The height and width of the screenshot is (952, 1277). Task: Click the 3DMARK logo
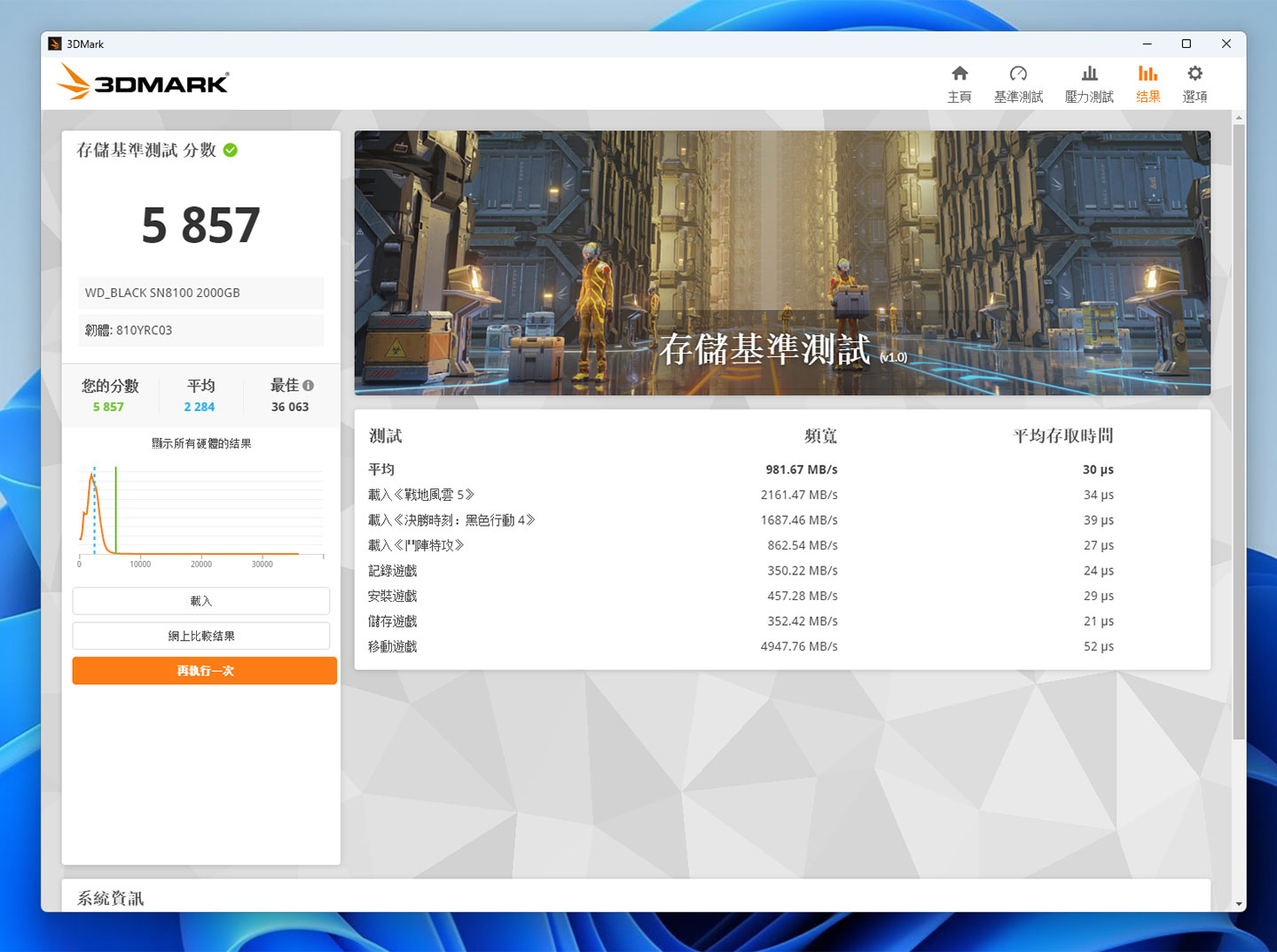point(142,82)
